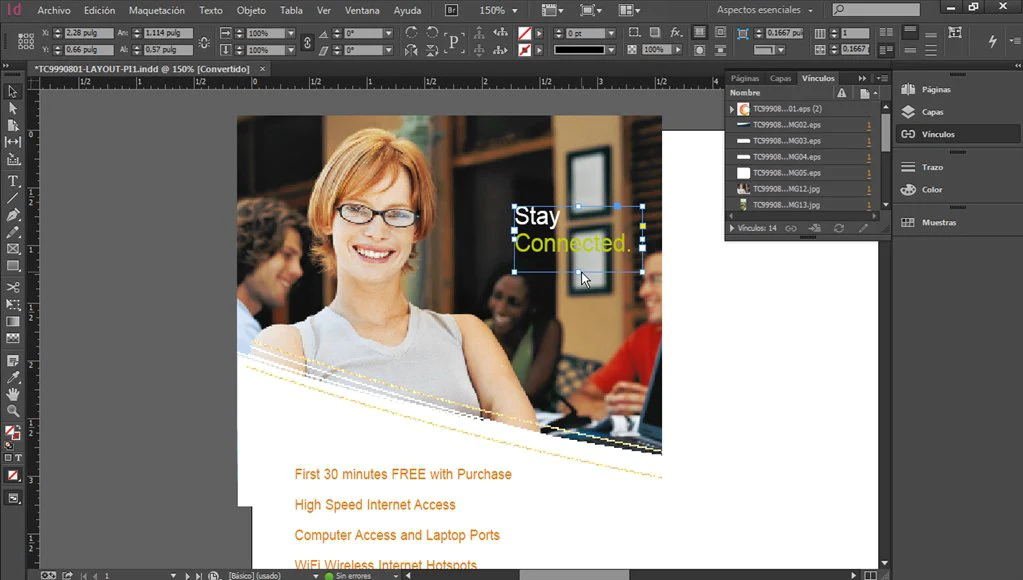Screen dimensions: 1023x580
Task: Select the Pen tool
Action: tap(12, 215)
